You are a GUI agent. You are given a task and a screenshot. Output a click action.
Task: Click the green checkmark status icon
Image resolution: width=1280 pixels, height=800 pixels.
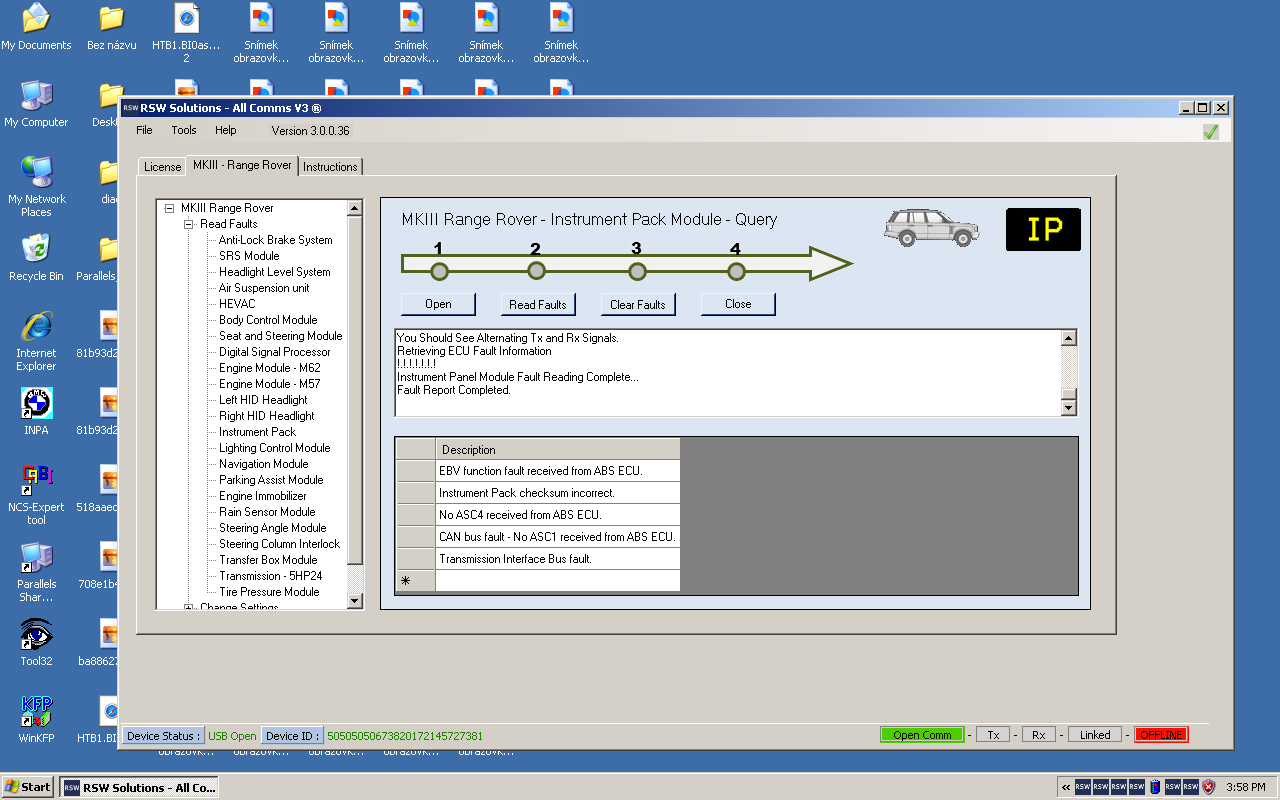(1211, 131)
